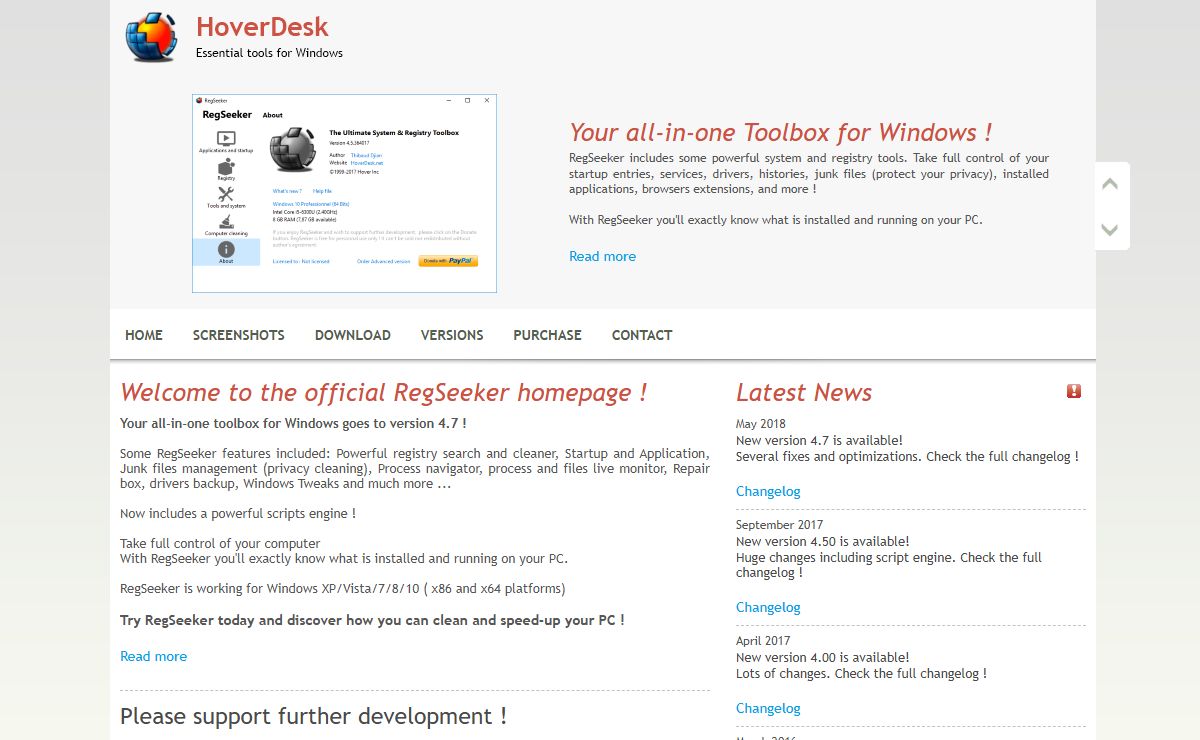Click the red alert icon beside Latest News
Image resolution: width=1200 pixels, height=740 pixels.
(x=1074, y=391)
